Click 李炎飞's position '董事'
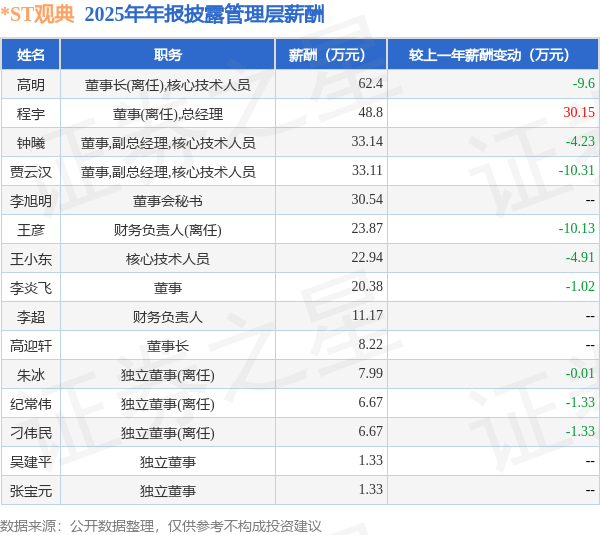The image size is (600, 535). [168, 288]
